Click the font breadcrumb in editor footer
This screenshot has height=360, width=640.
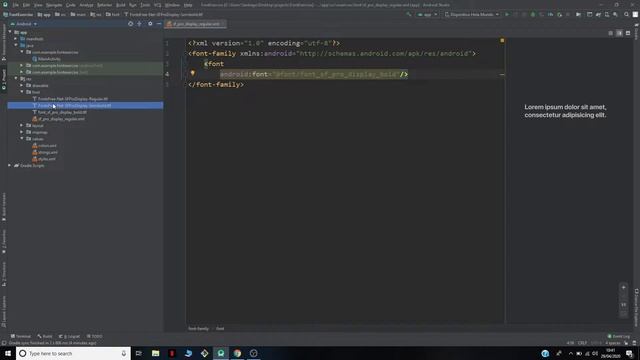tap(220, 329)
